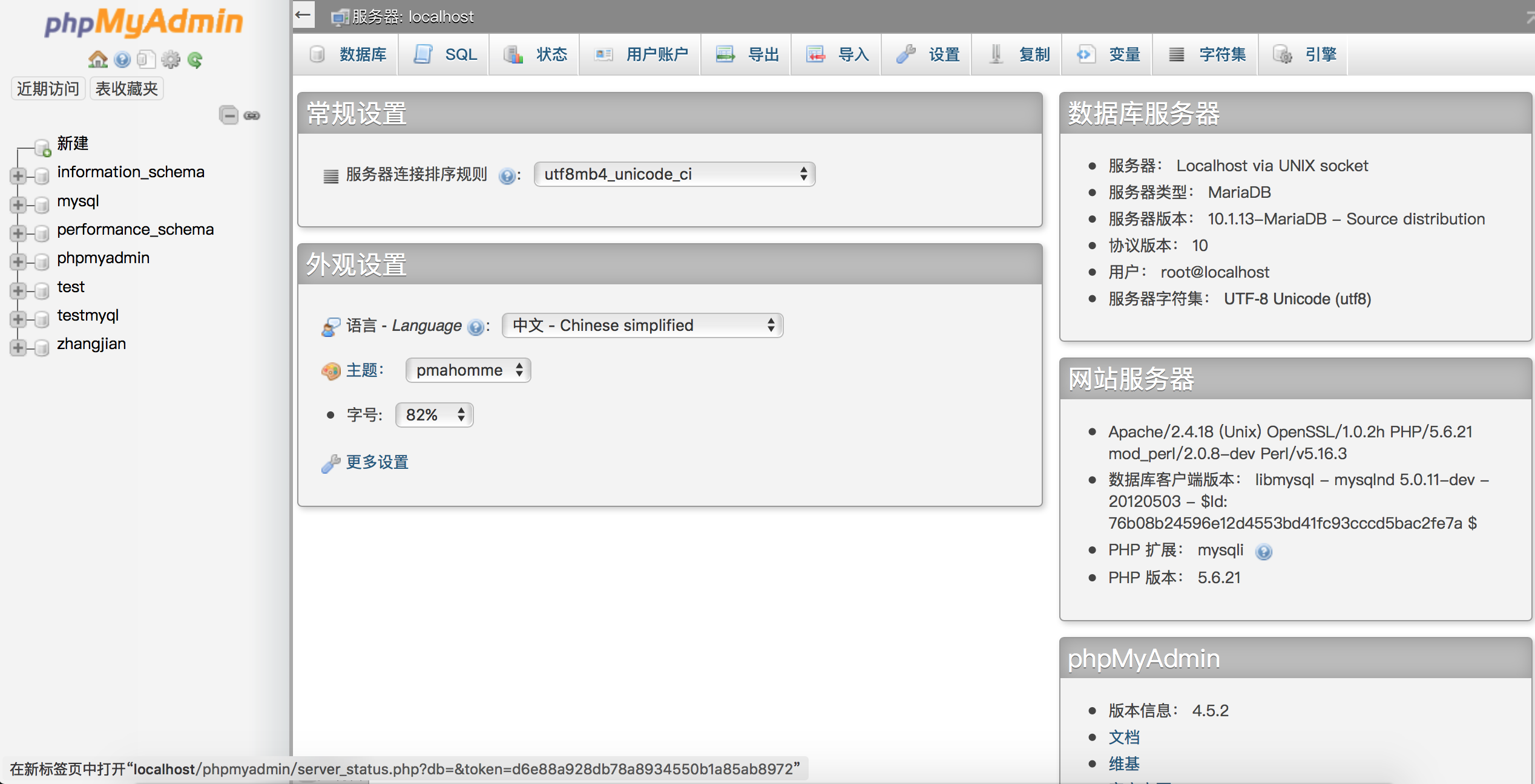Click the help icon beside mysqli extension

coord(1264,552)
